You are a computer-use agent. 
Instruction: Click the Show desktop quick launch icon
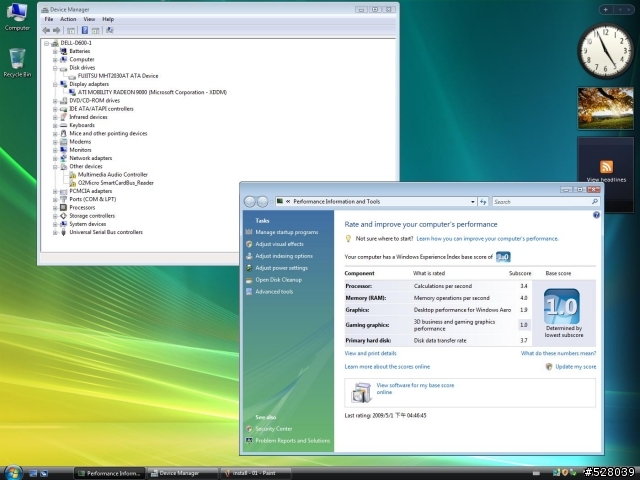tap(33, 473)
